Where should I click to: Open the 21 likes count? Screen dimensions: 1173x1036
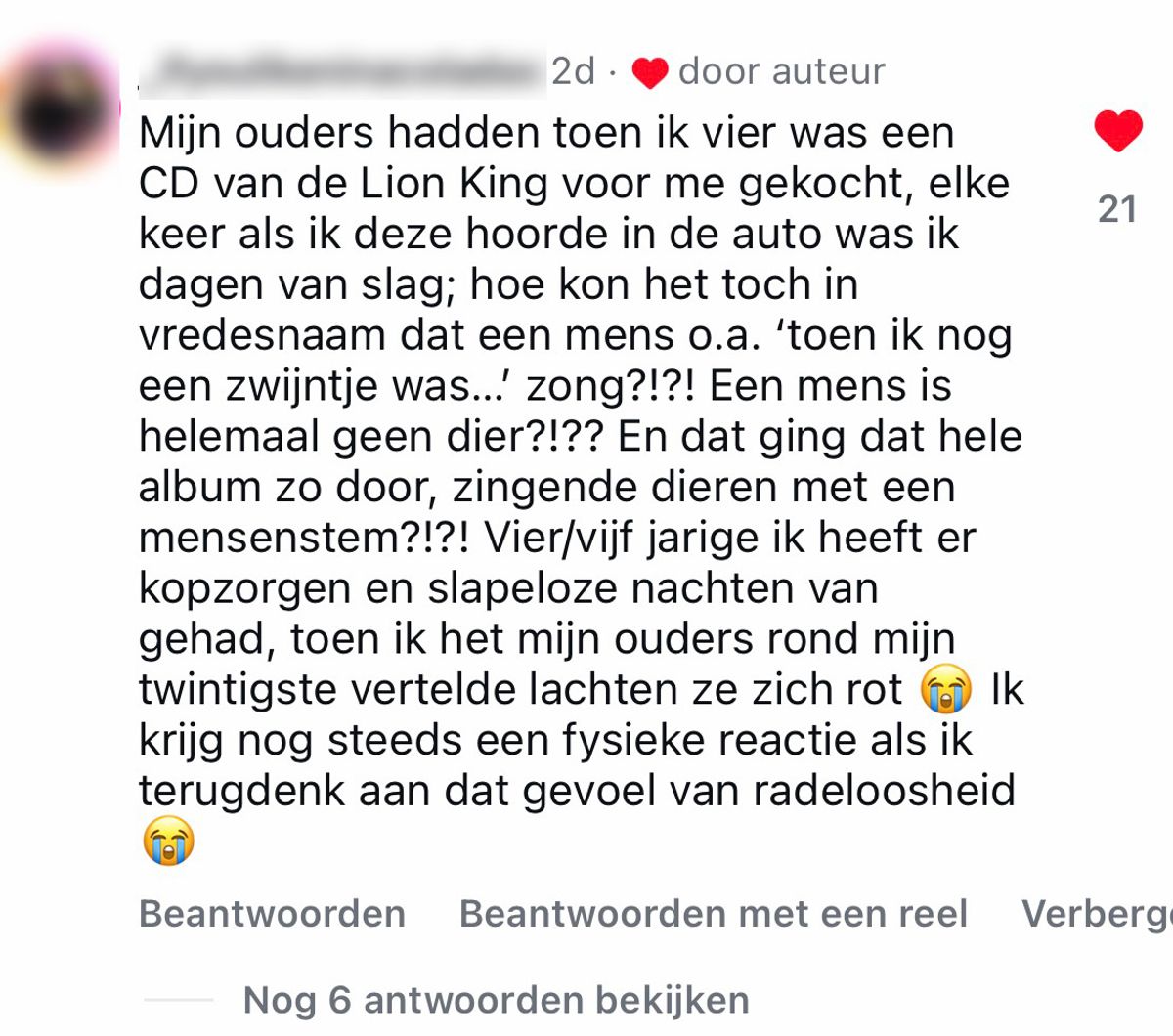pyautogui.click(x=1117, y=209)
